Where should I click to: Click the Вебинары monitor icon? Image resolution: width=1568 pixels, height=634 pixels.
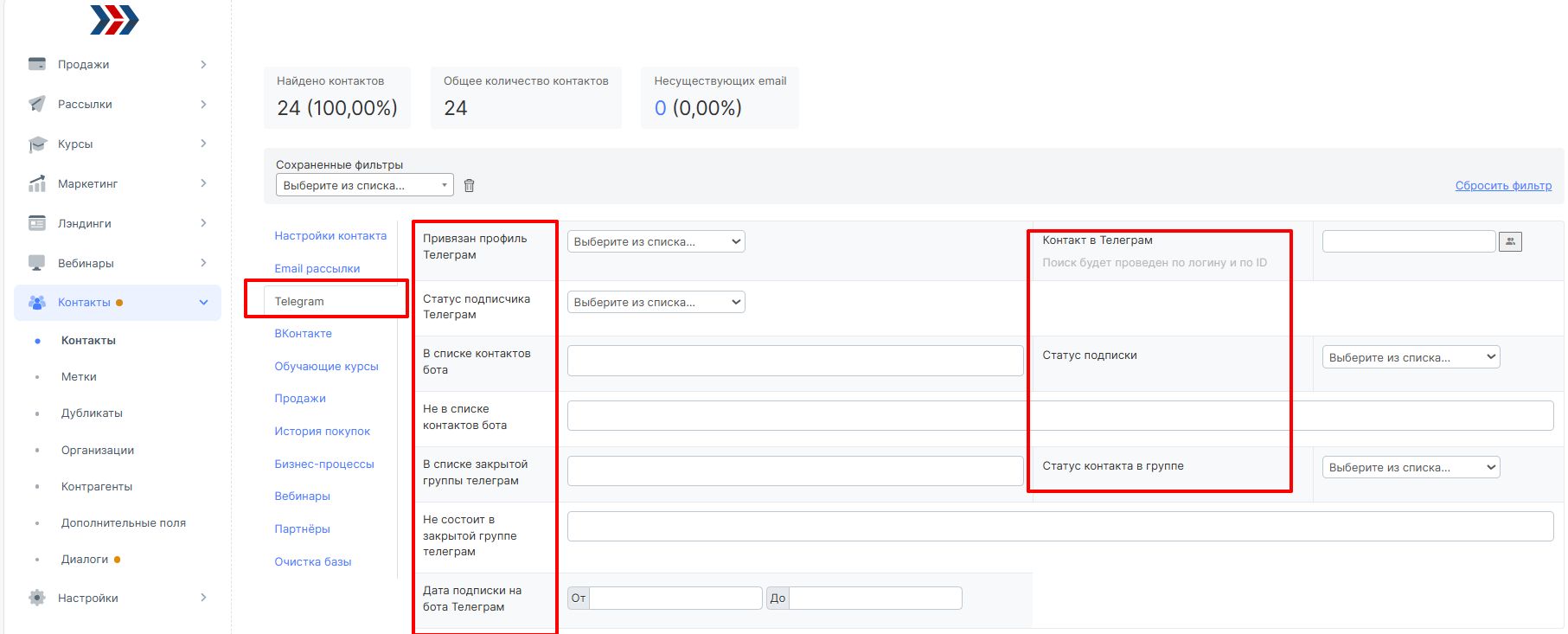tap(37, 263)
